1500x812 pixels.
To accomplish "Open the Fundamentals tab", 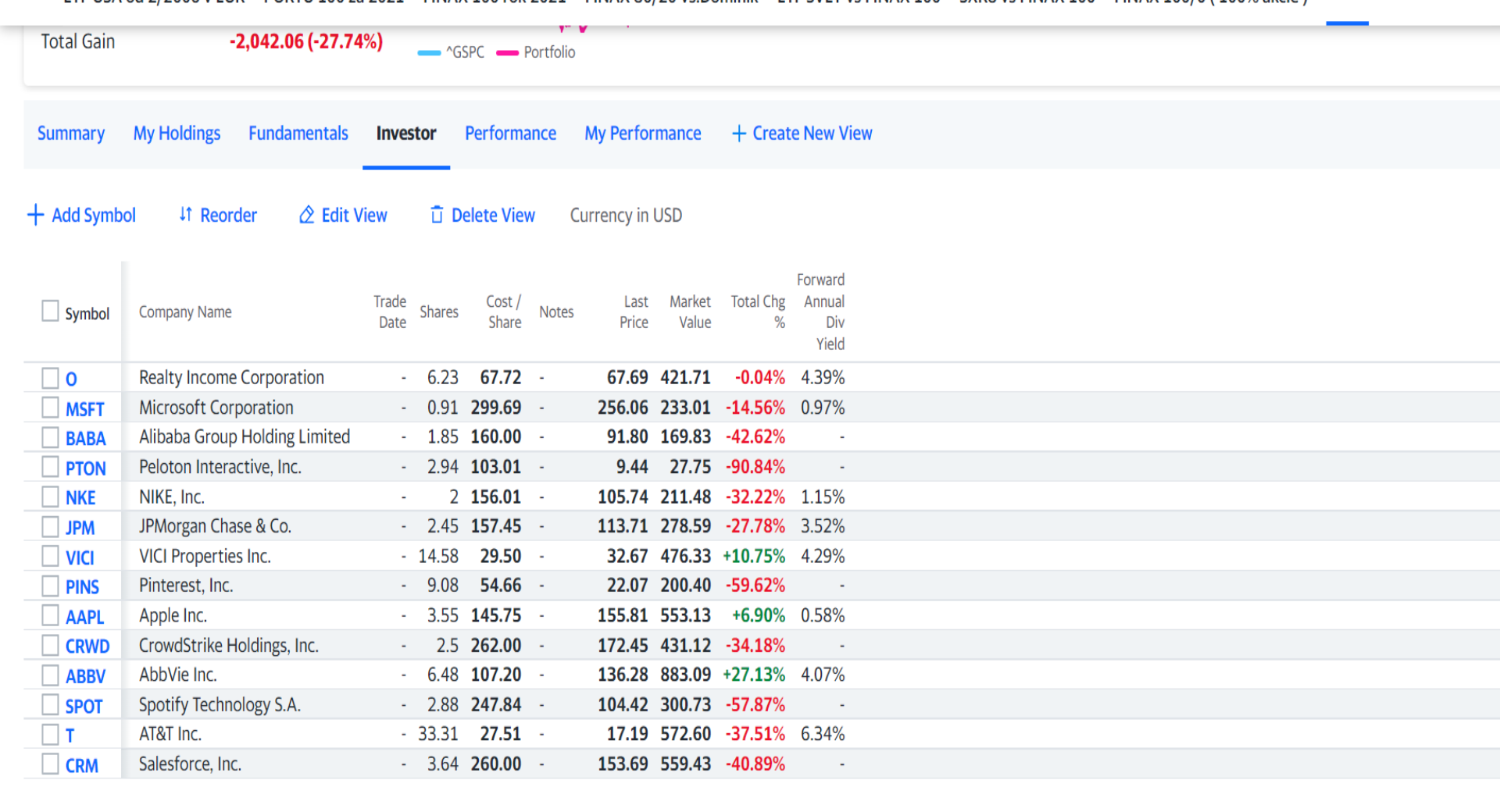I will coord(298,134).
